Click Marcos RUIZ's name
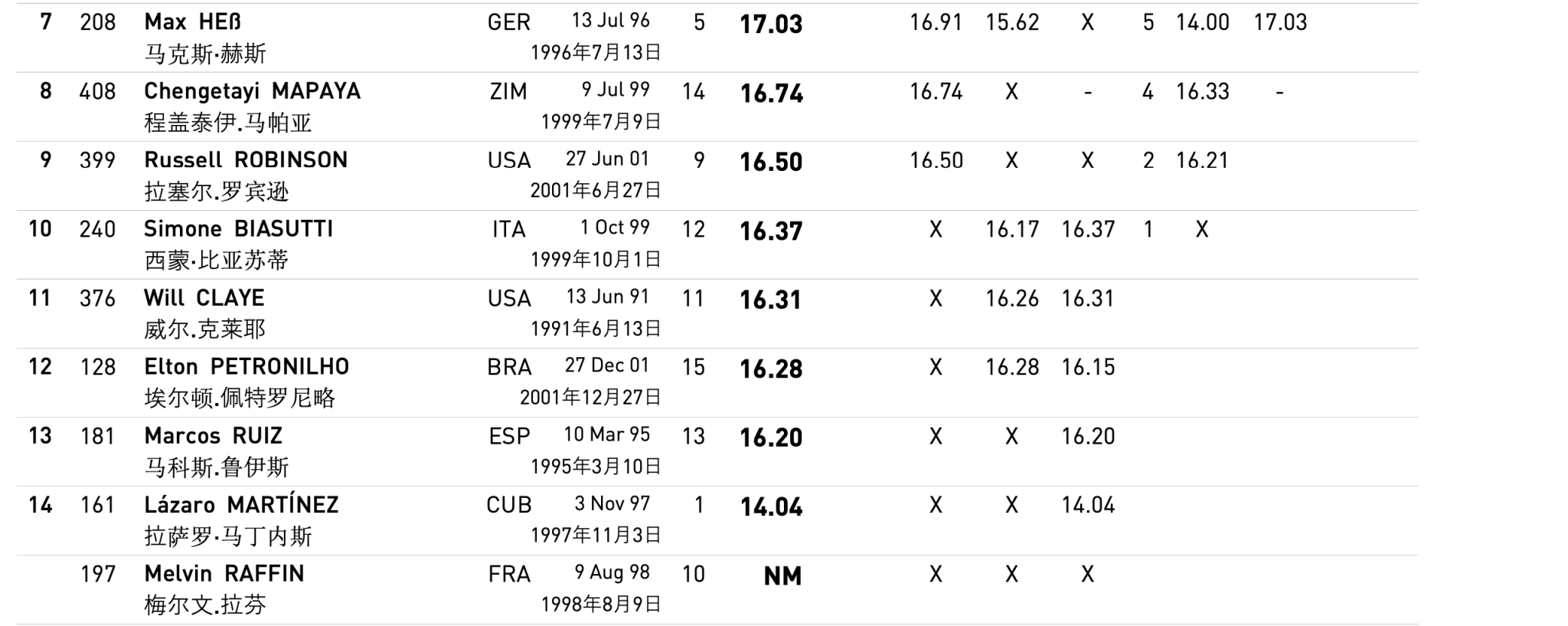This screenshot has height=626, width=1568. coord(213,436)
